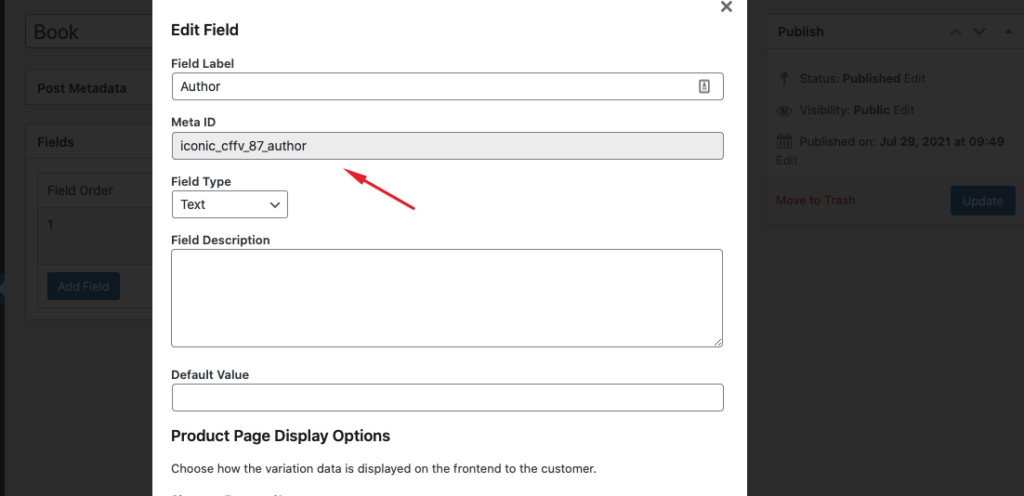Click the Add Field button
This screenshot has height=496, width=1024.
point(83,287)
